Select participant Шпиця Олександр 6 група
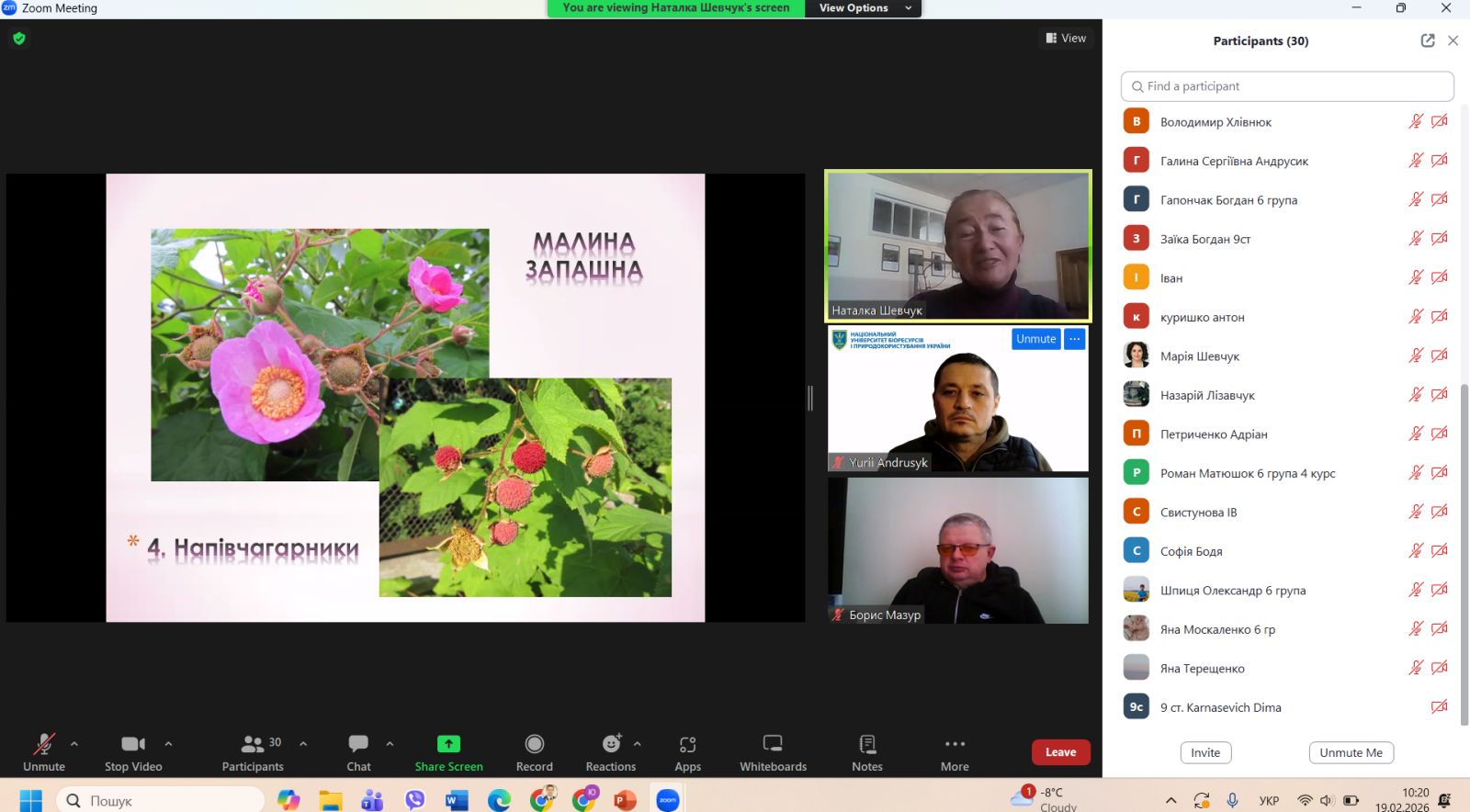Image resolution: width=1470 pixels, height=812 pixels. 1287,590
